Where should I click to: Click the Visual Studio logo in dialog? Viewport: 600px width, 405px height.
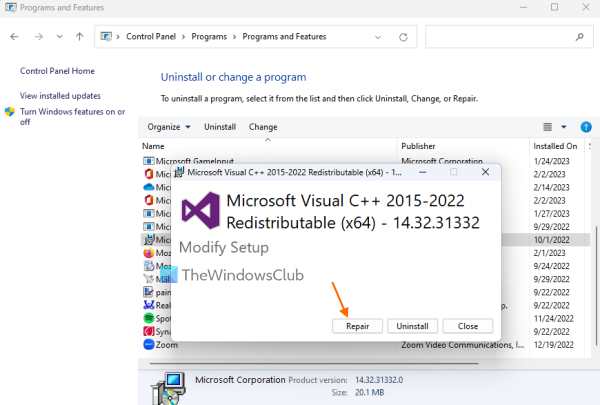coord(201,211)
